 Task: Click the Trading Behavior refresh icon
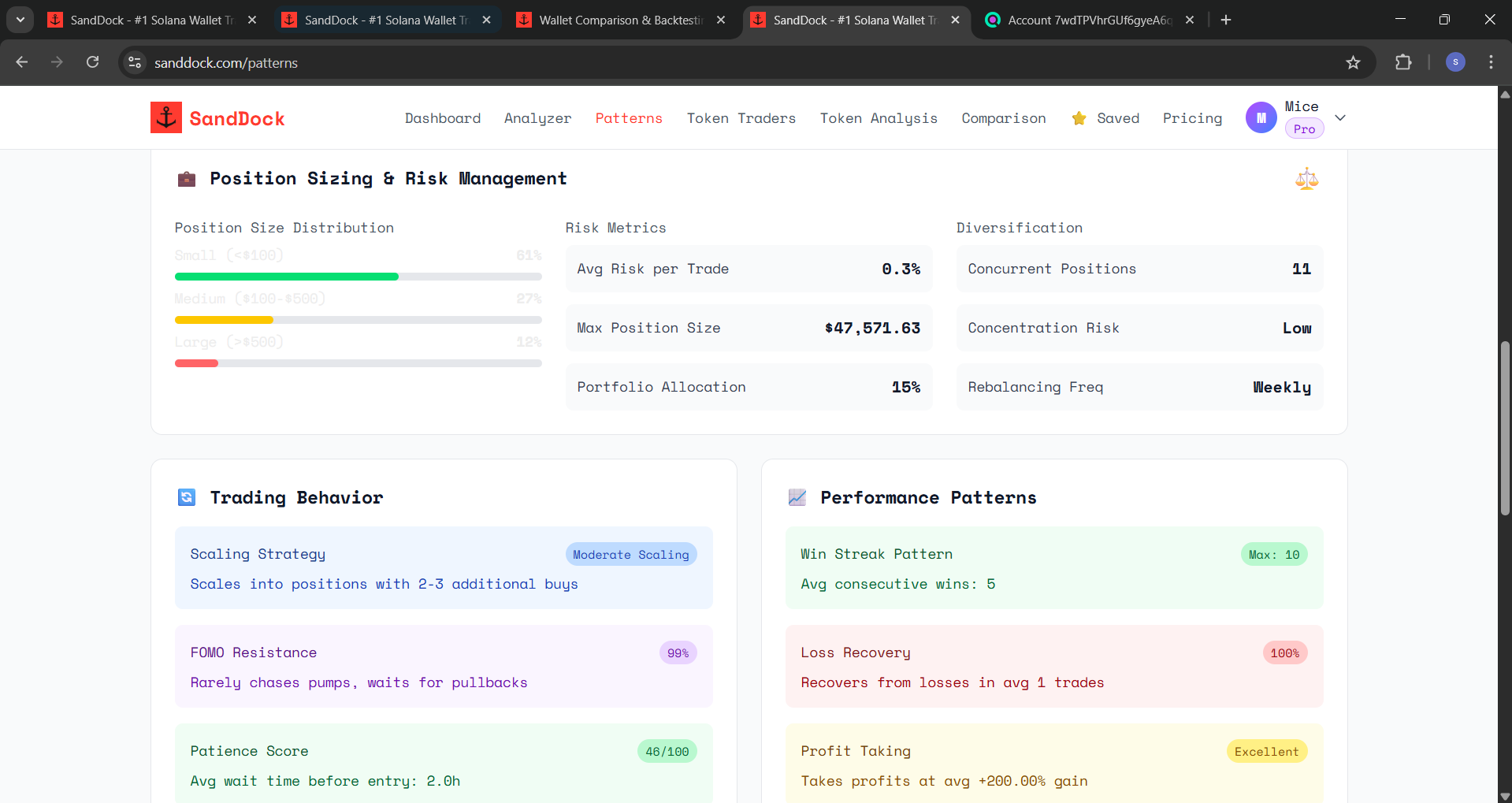point(187,497)
